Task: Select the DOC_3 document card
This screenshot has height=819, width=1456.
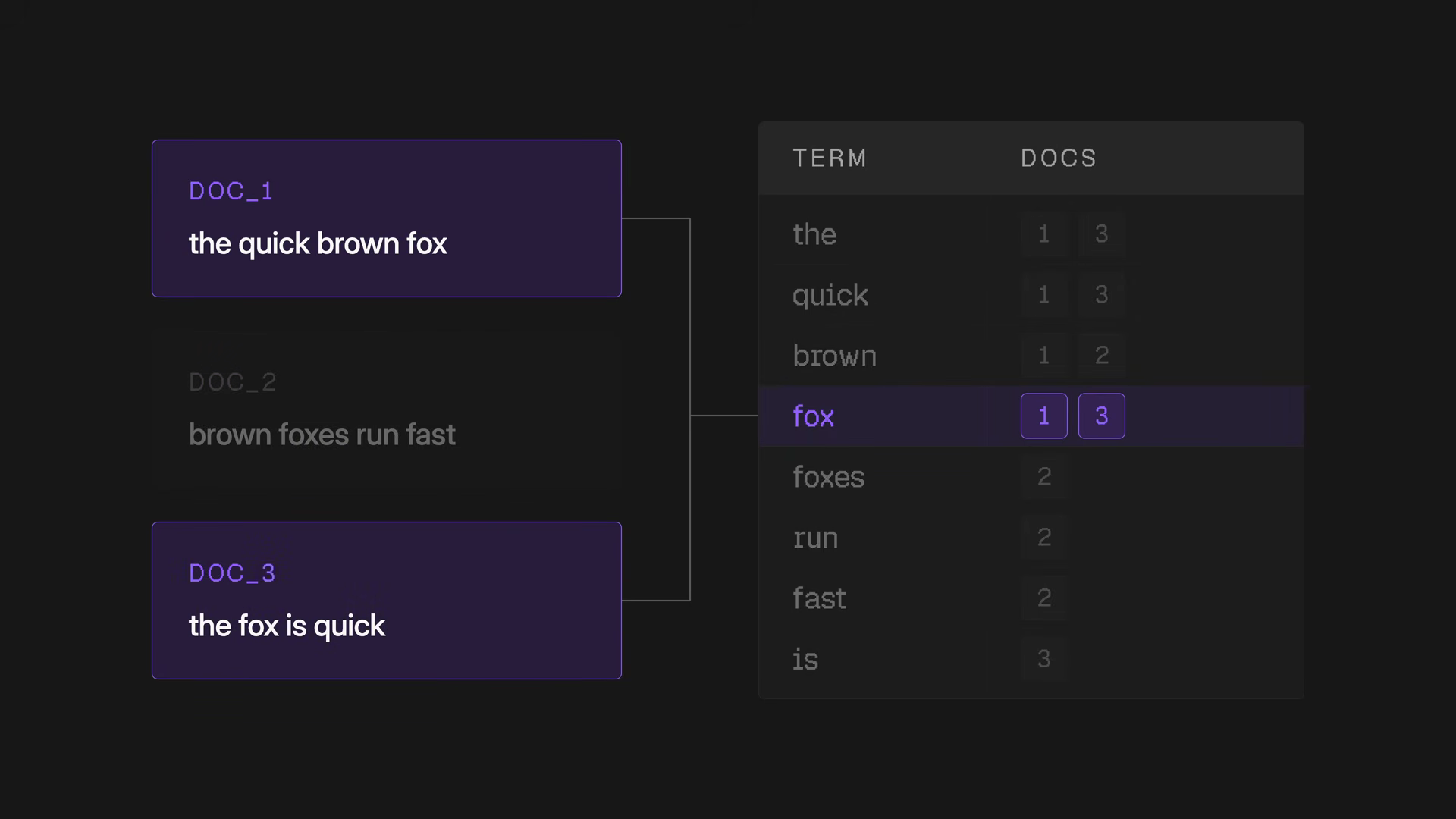Action: click(x=387, y=601)
